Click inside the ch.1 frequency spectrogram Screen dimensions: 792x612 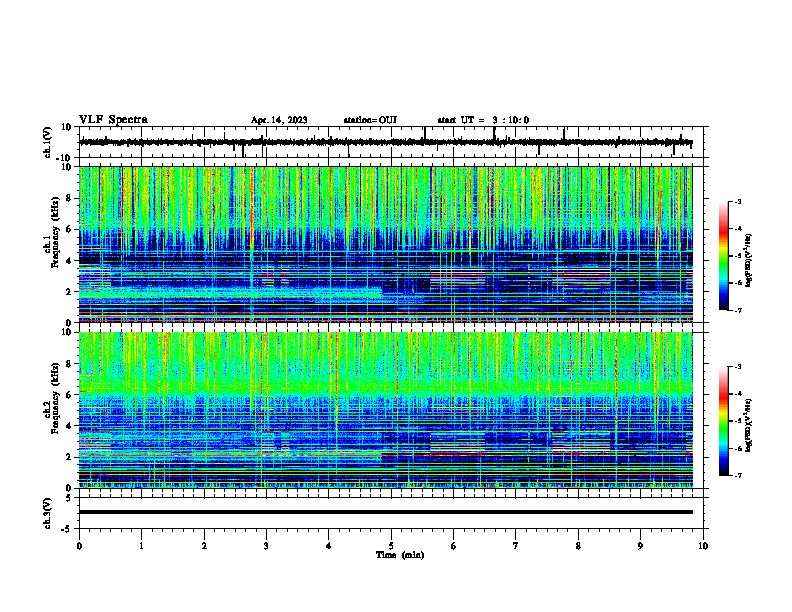click(x=385, y=244)
